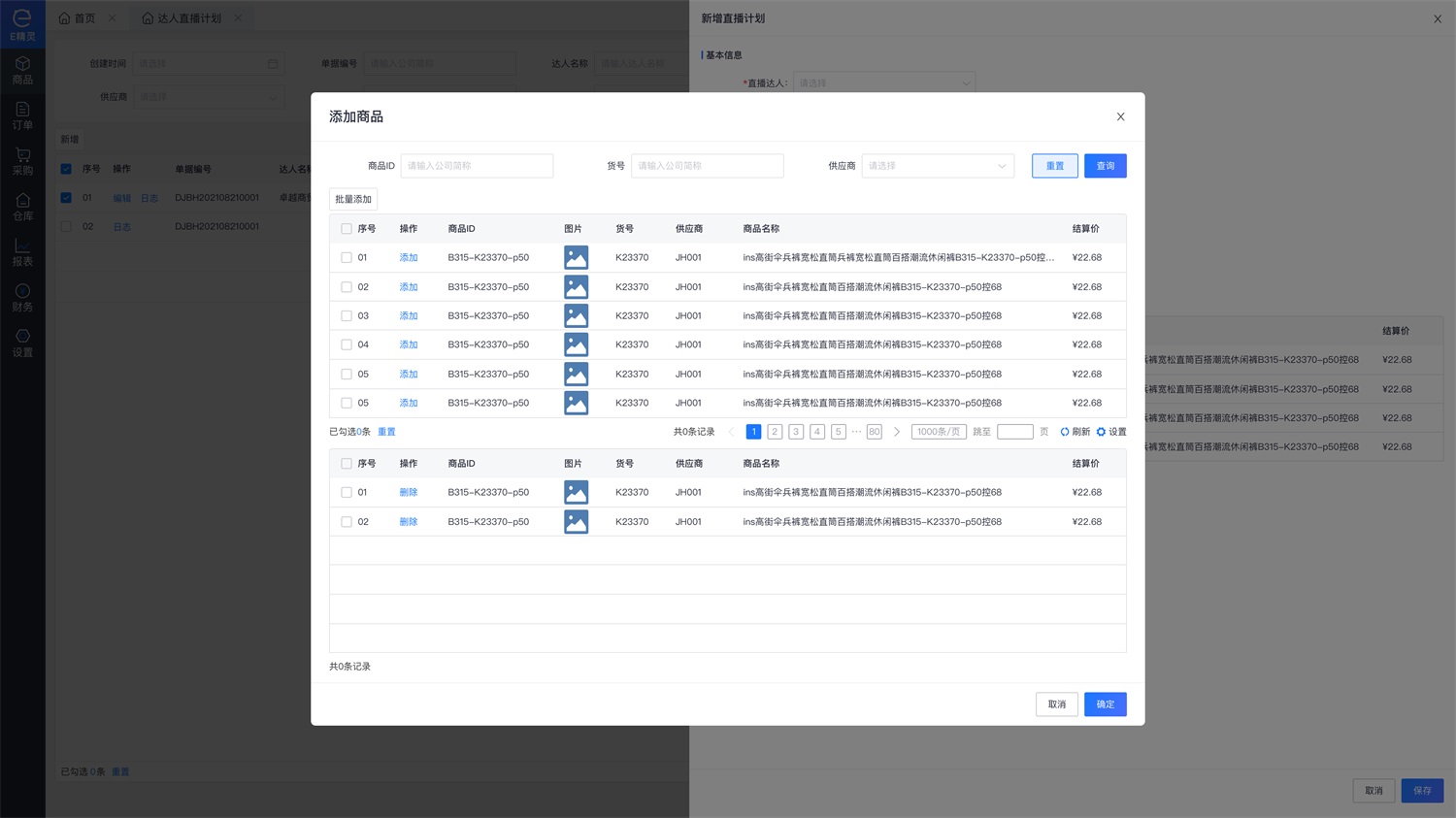This screenshot has width=1456, height=818.
Task: Click the 查询 search button
Action: pos(1105,166)
